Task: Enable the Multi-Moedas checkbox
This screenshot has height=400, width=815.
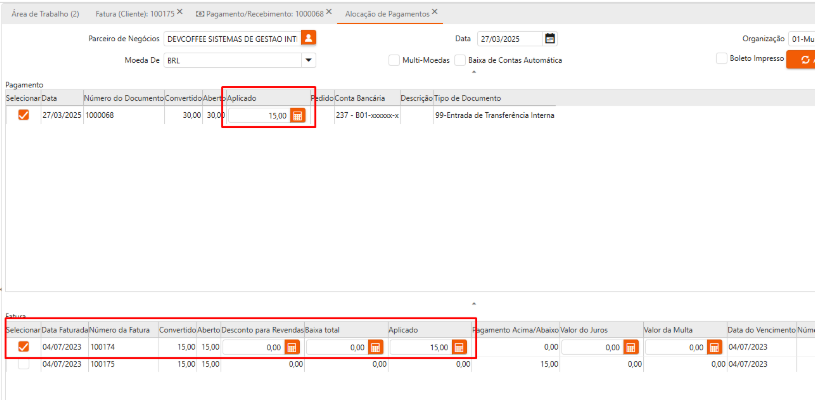Action: coord(394,60)
